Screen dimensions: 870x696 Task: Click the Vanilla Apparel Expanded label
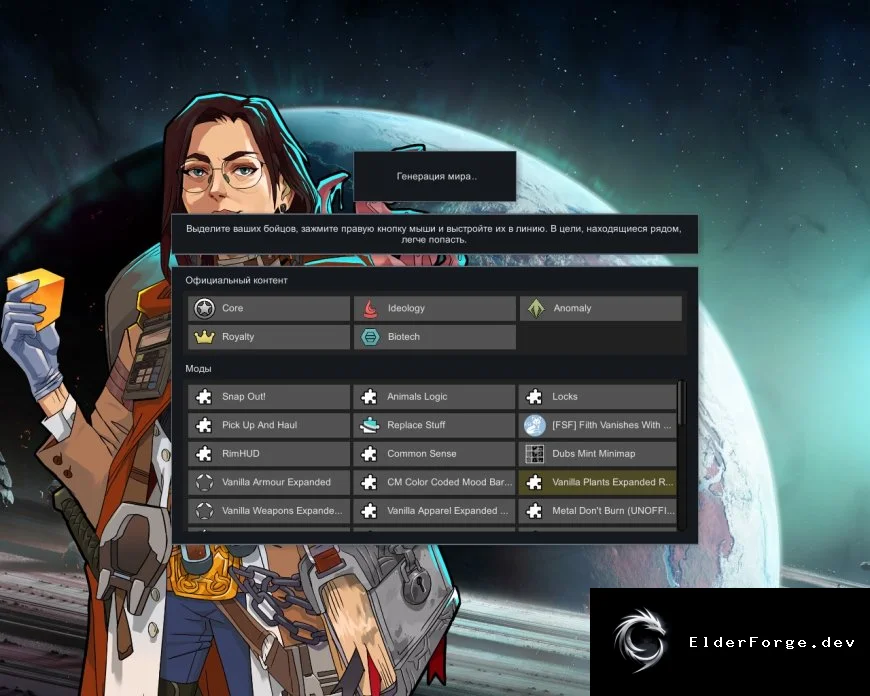coord(447,511)
